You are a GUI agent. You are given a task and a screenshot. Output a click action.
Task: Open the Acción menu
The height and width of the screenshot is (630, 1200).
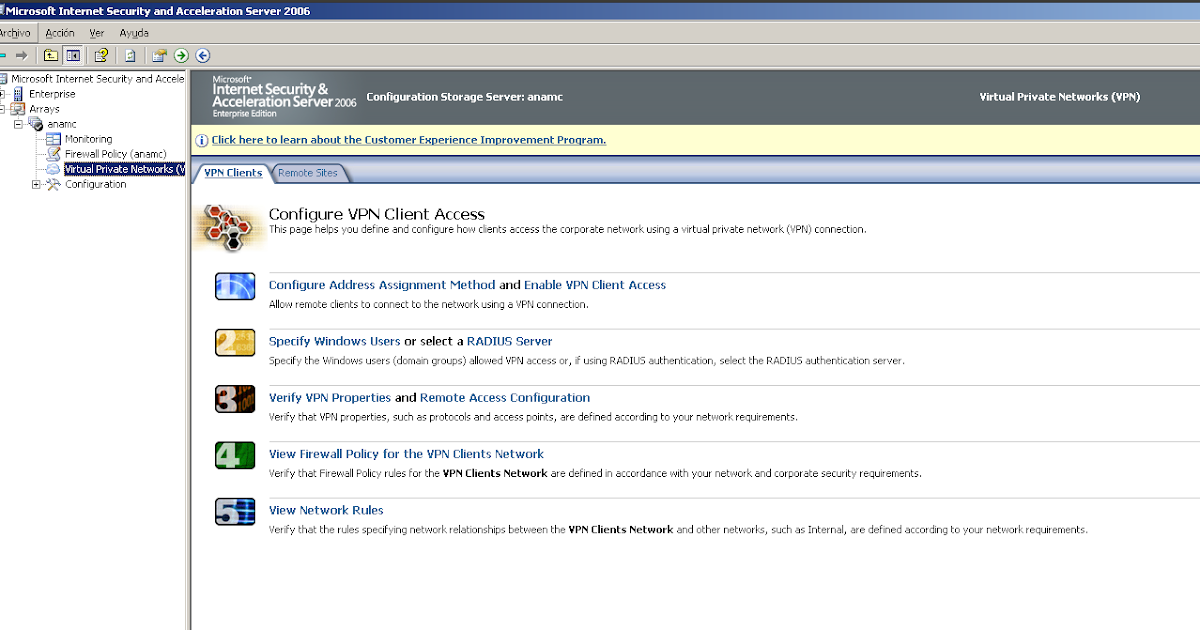tap(60, 33)
